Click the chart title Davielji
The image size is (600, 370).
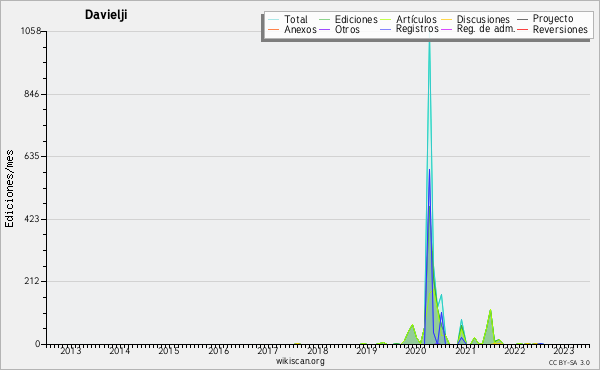[x=106, y=15]
